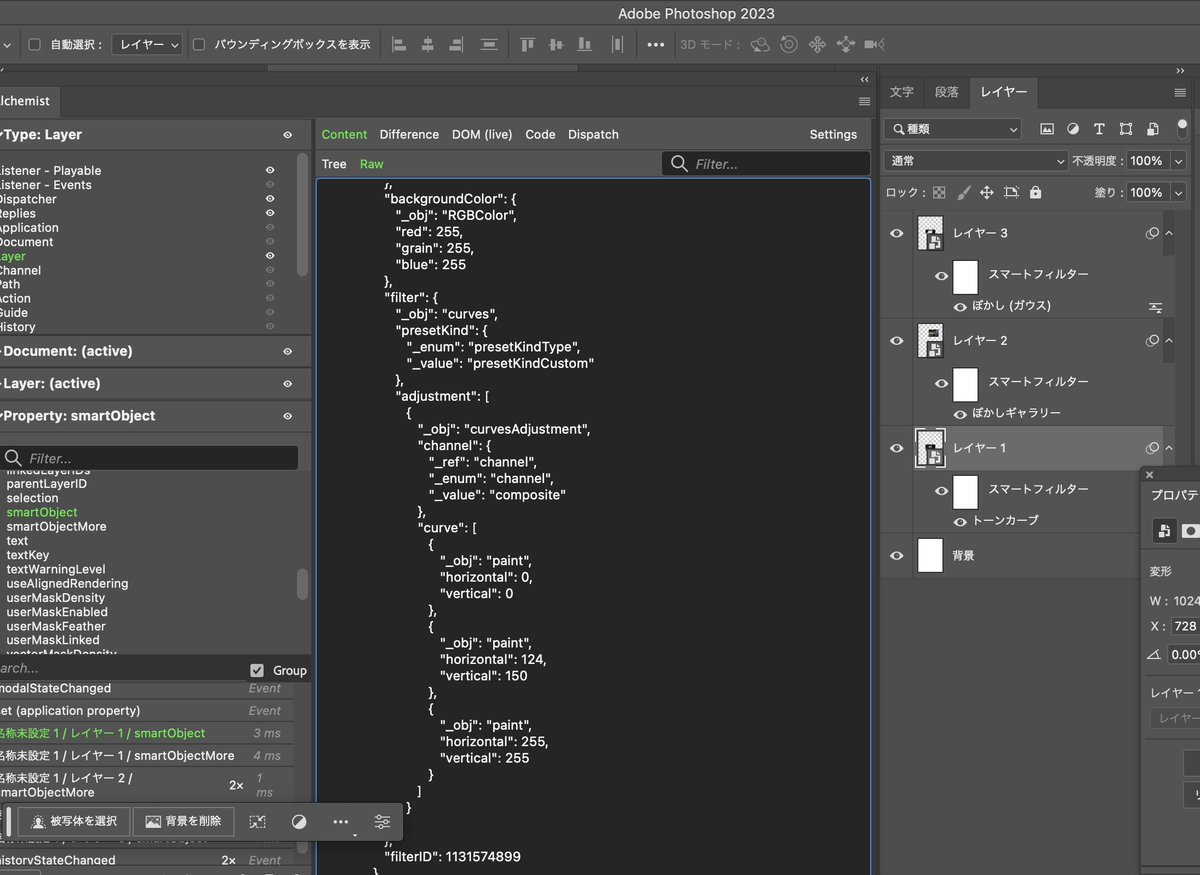Click the lock all padlock icon
Screen dimensions: 1200x875
[1035, 192]
